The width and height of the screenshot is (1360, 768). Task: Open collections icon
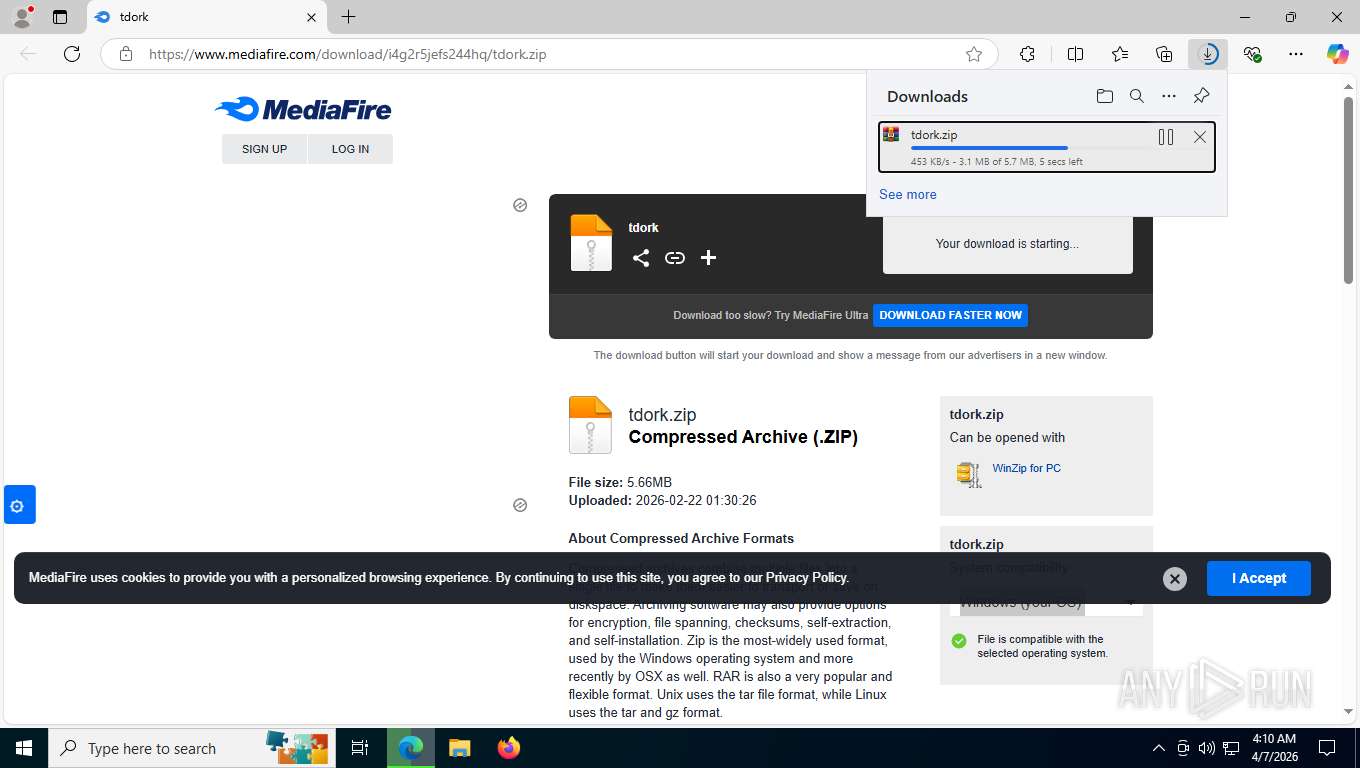pos(1164,54)
